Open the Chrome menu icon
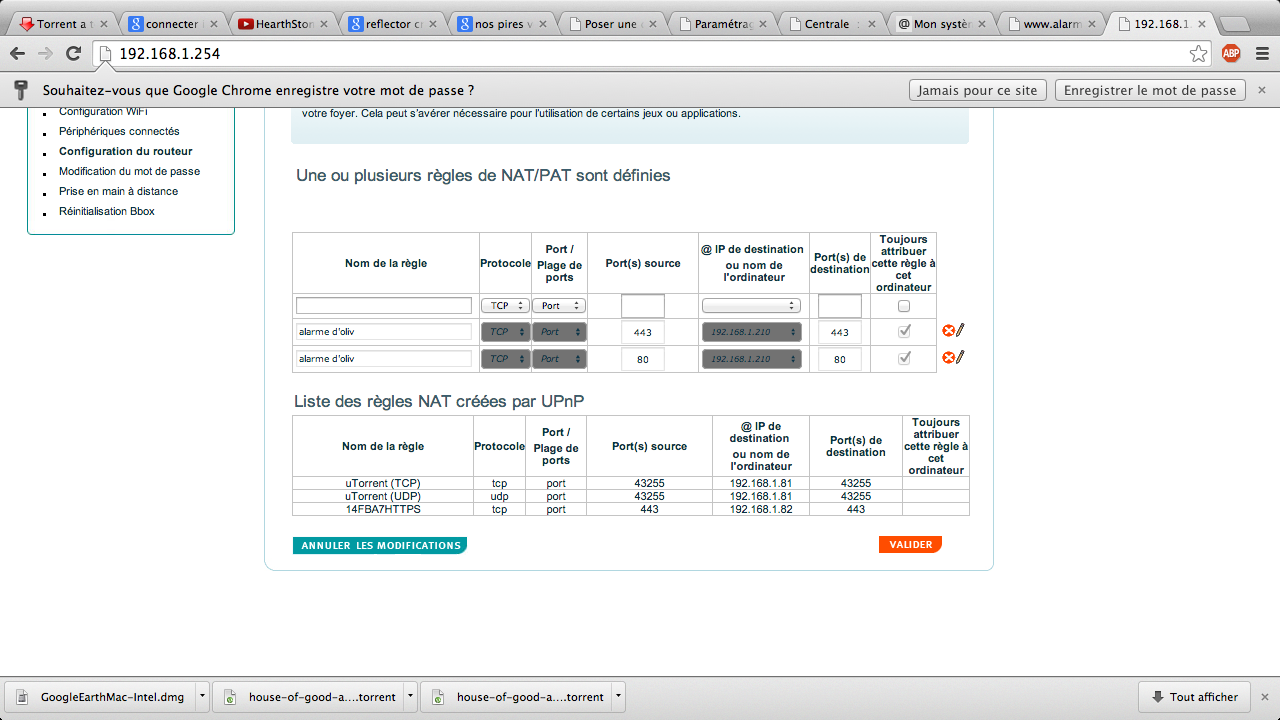Screen dimensions: 1280x720 pos(1261,54)
